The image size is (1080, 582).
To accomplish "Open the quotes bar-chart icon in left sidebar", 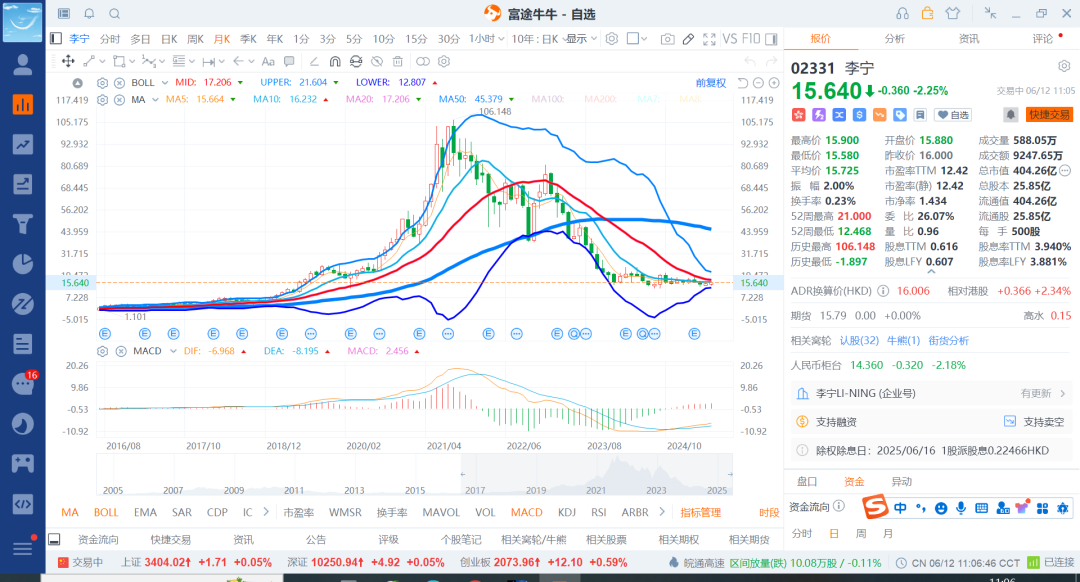I will [23, 105].
